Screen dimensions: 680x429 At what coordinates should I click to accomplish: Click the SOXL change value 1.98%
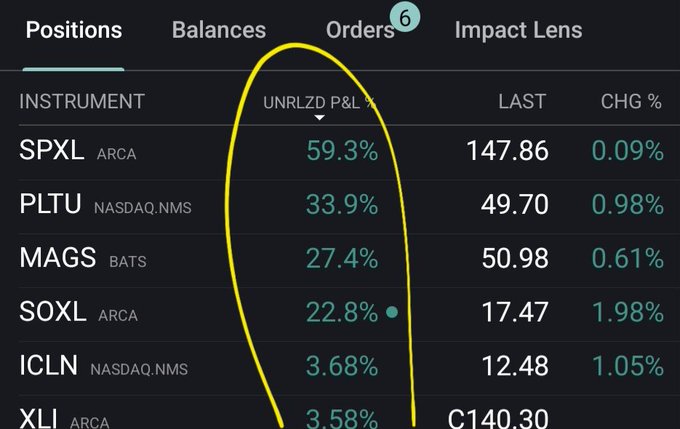[627, 313]
